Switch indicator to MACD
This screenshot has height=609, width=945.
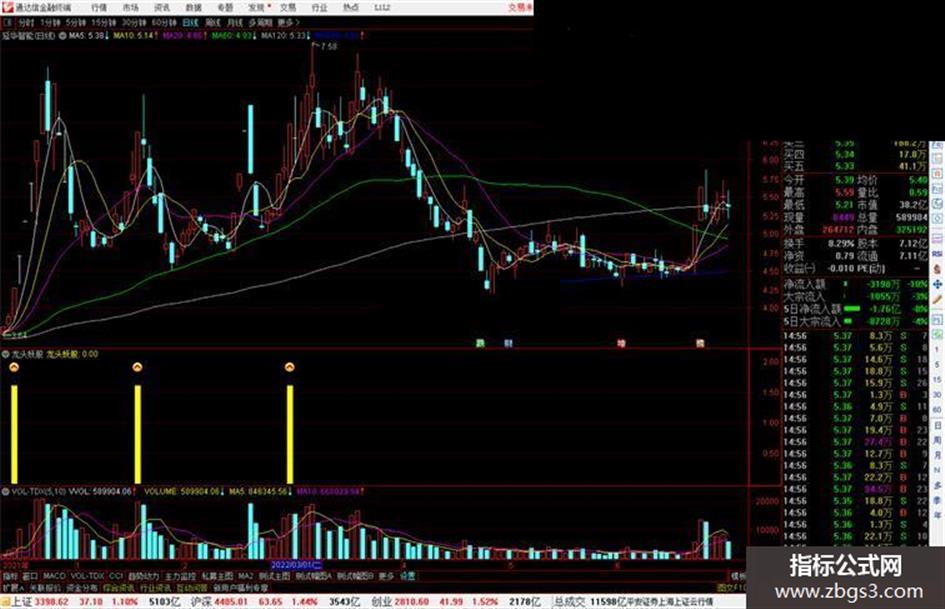click(x=54, y=576)
